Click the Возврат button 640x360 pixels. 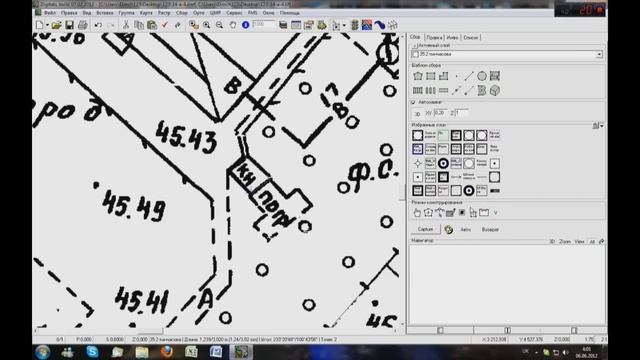(x=490, y=229)
